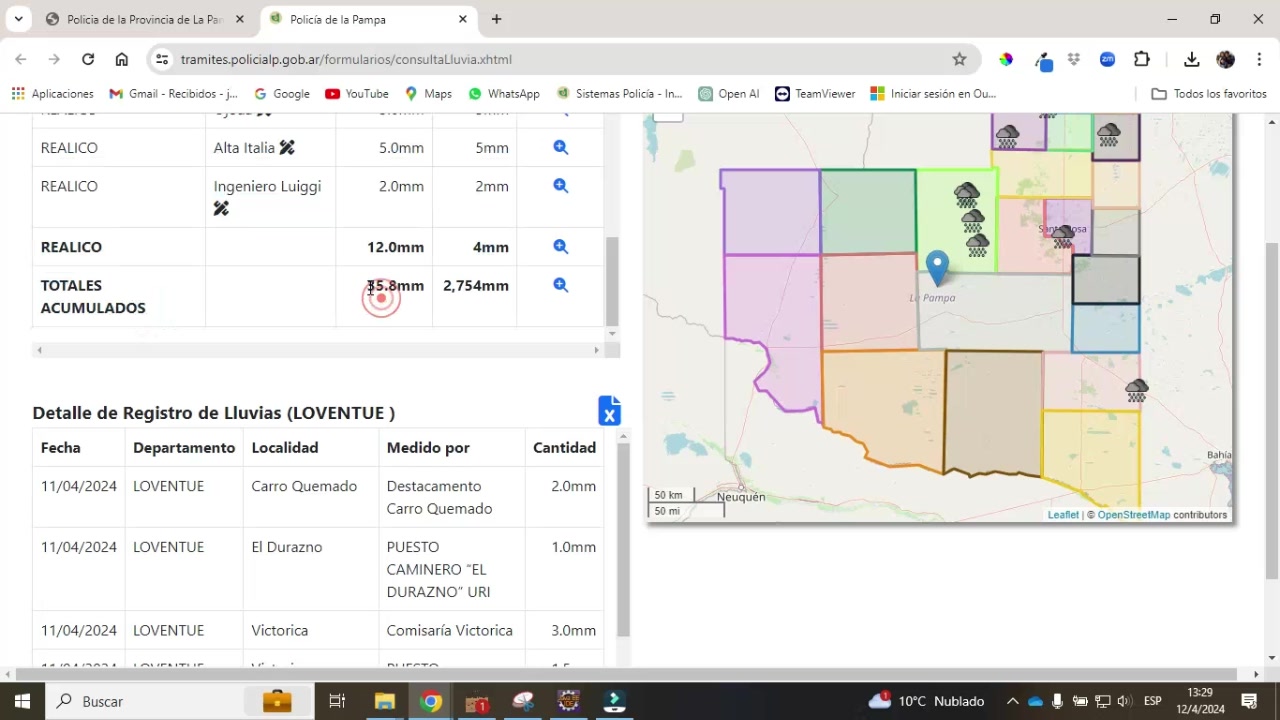1280x720 pixels.
Task: Open details magnifier for REALICO 12.0mm total row
Action: (561, 246)
